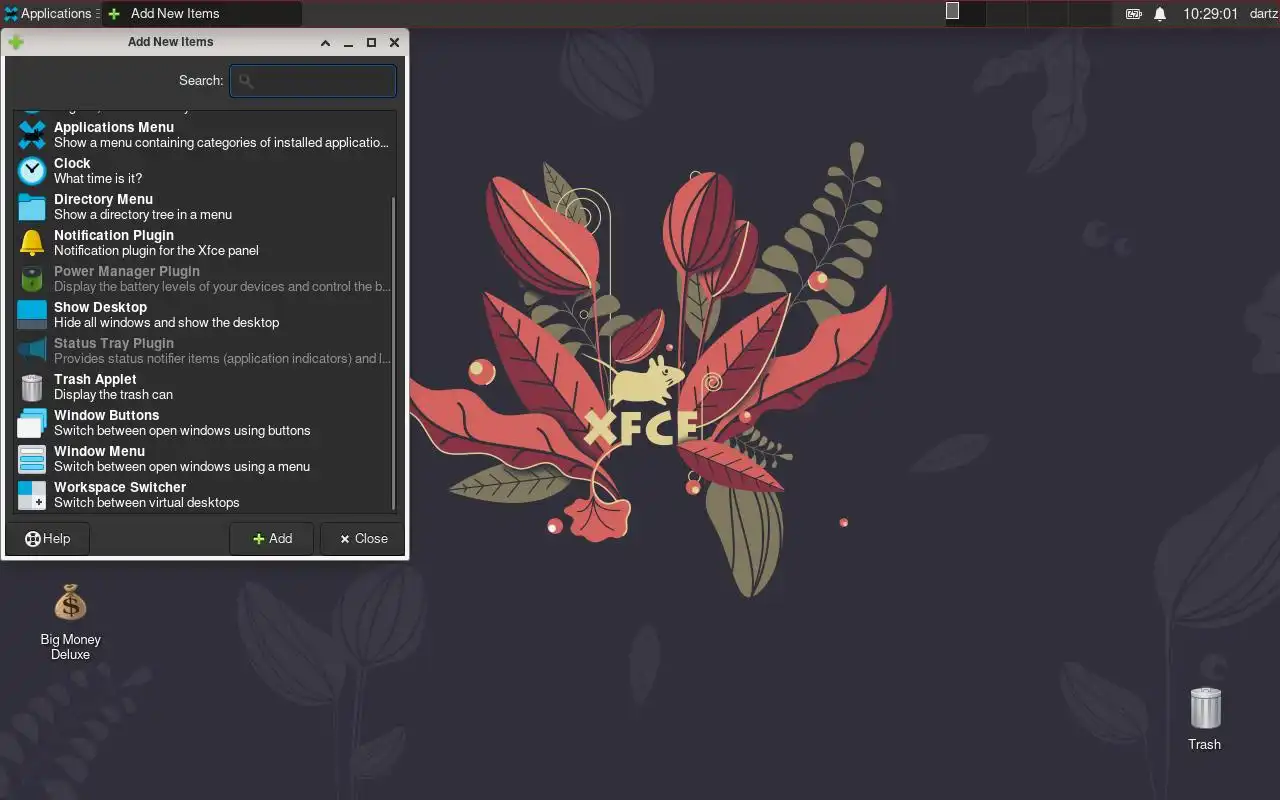Click the Add button

tap(272, 538)
